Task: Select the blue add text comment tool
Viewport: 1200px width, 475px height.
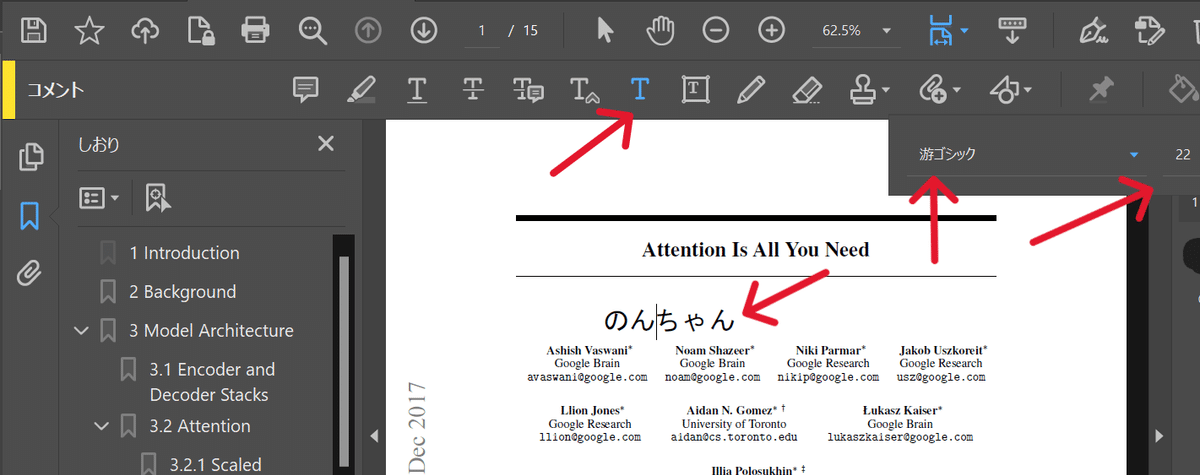Action: 640,90
